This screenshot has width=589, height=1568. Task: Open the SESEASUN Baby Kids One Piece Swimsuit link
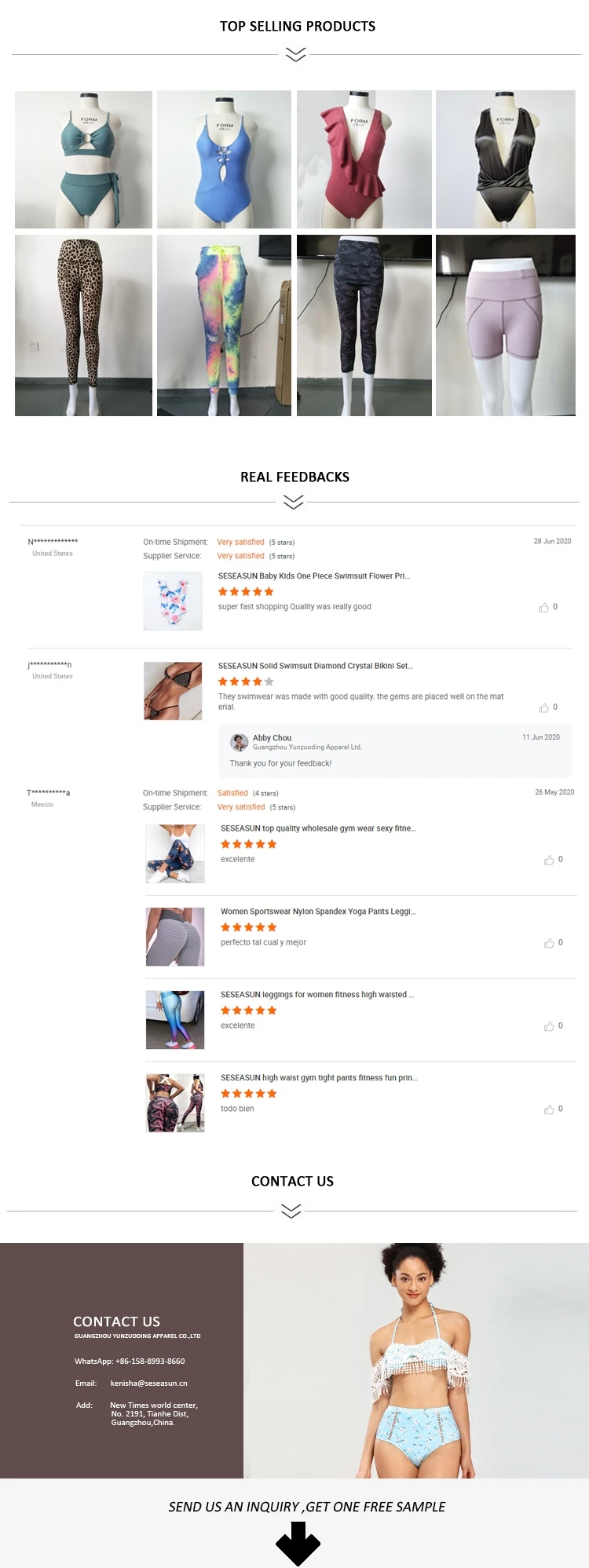[x=313, y=576]
